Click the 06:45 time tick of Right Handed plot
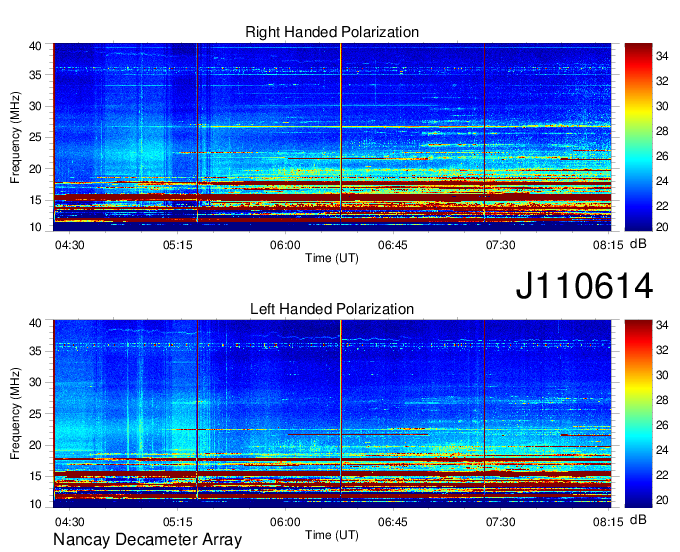This screenshot has width=680, height=552. [392, 245]
